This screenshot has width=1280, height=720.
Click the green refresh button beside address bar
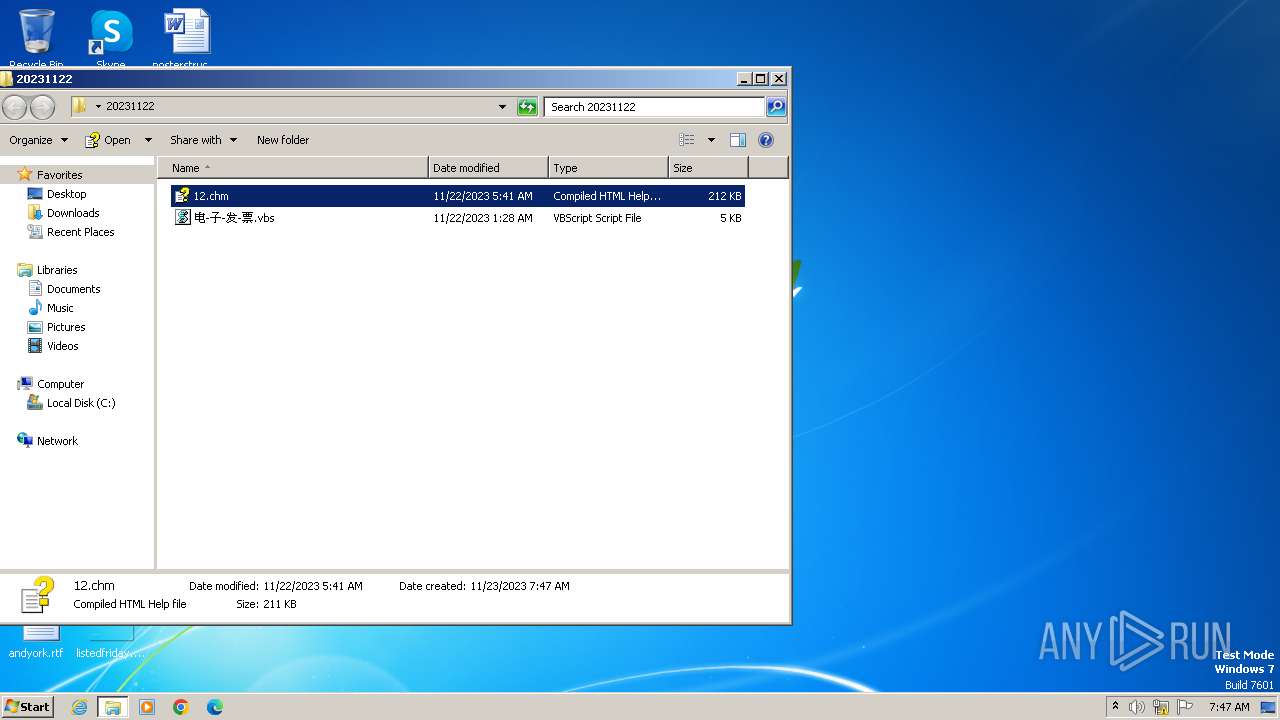tap(527, 107)
